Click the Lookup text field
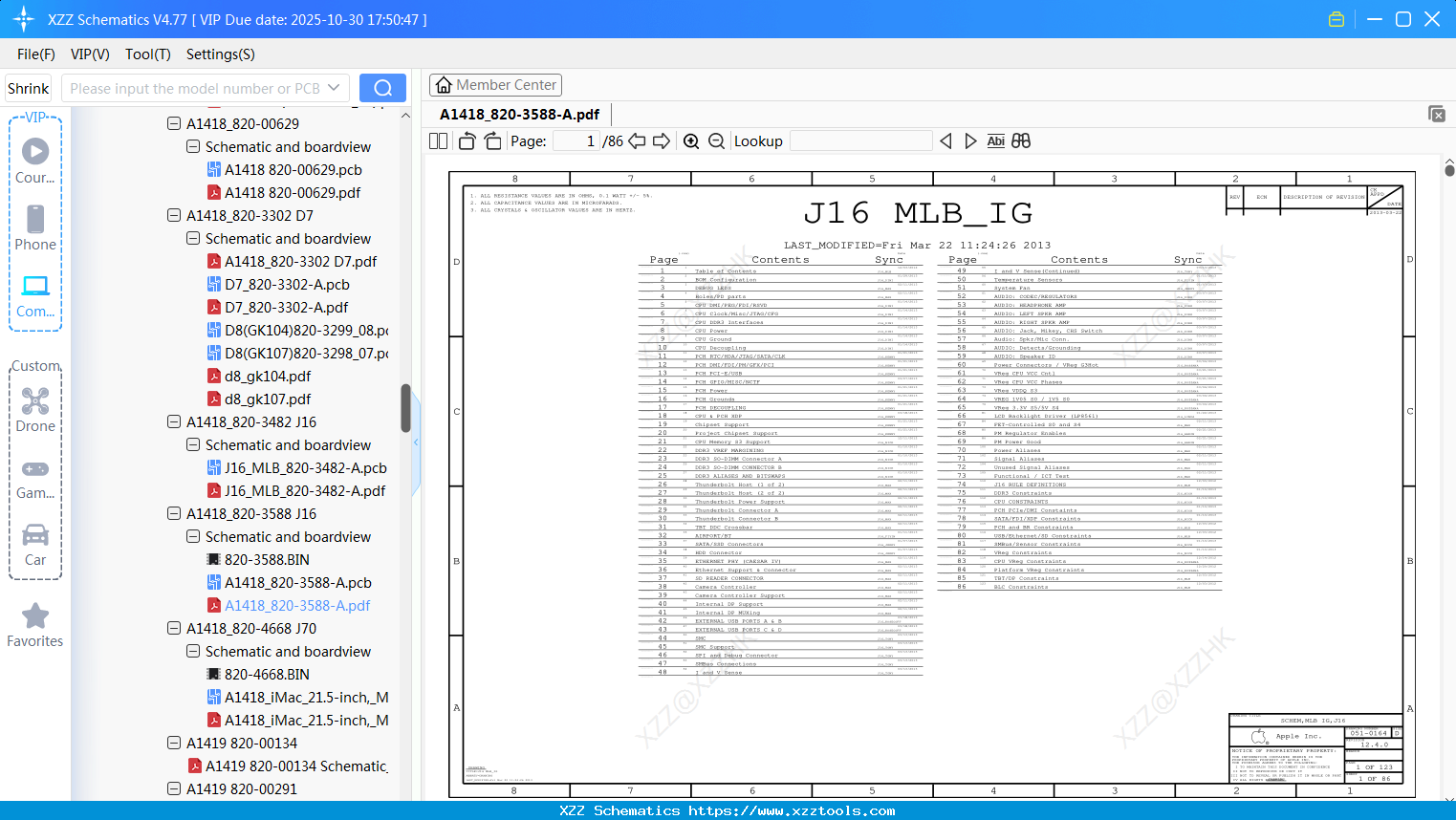The width and height of the screenshot is (1456, 820). [860, 141]
